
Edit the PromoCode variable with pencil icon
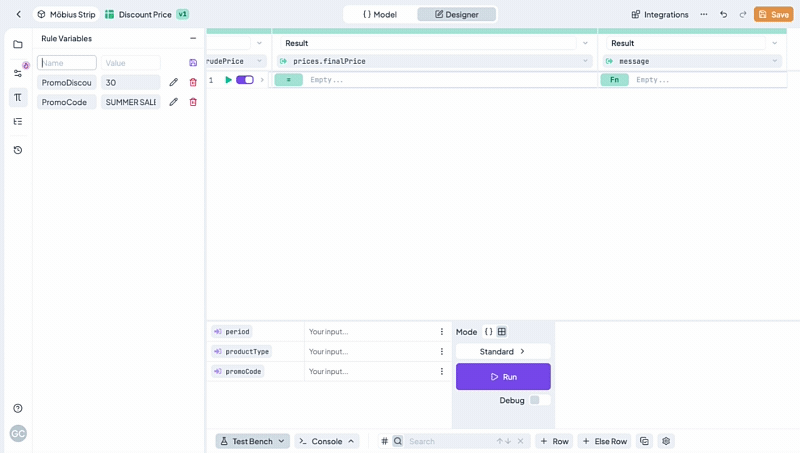tap(173, 102)
